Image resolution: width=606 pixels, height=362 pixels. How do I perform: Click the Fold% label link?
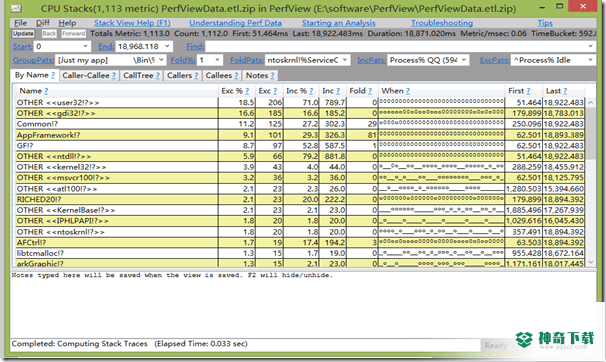(x=183, y=60)
